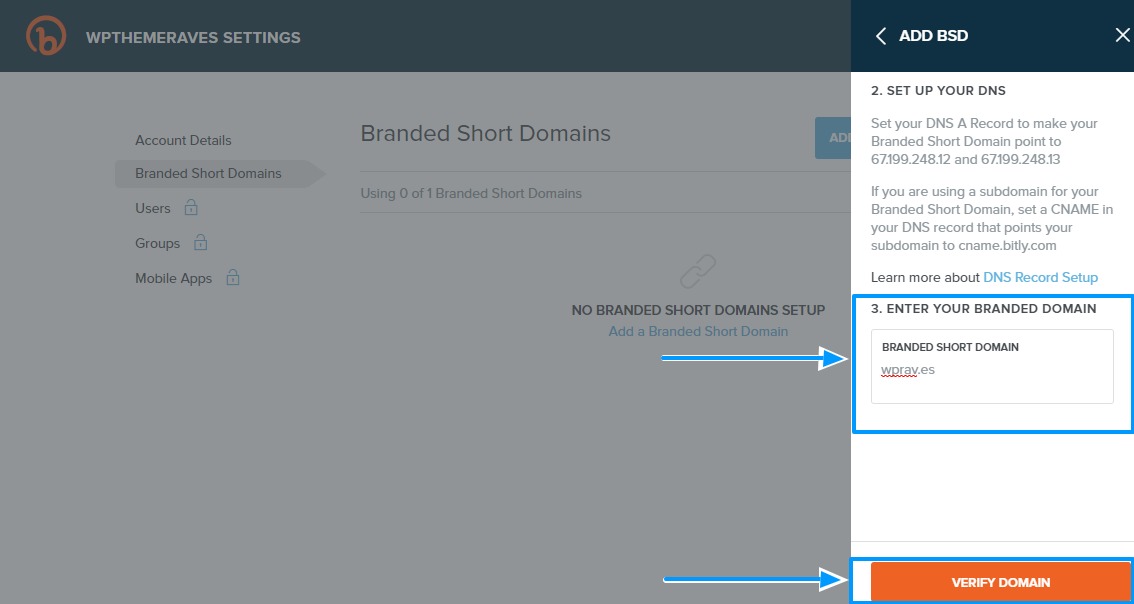Open the Mobile Apps settings section

tap(174, 278)
